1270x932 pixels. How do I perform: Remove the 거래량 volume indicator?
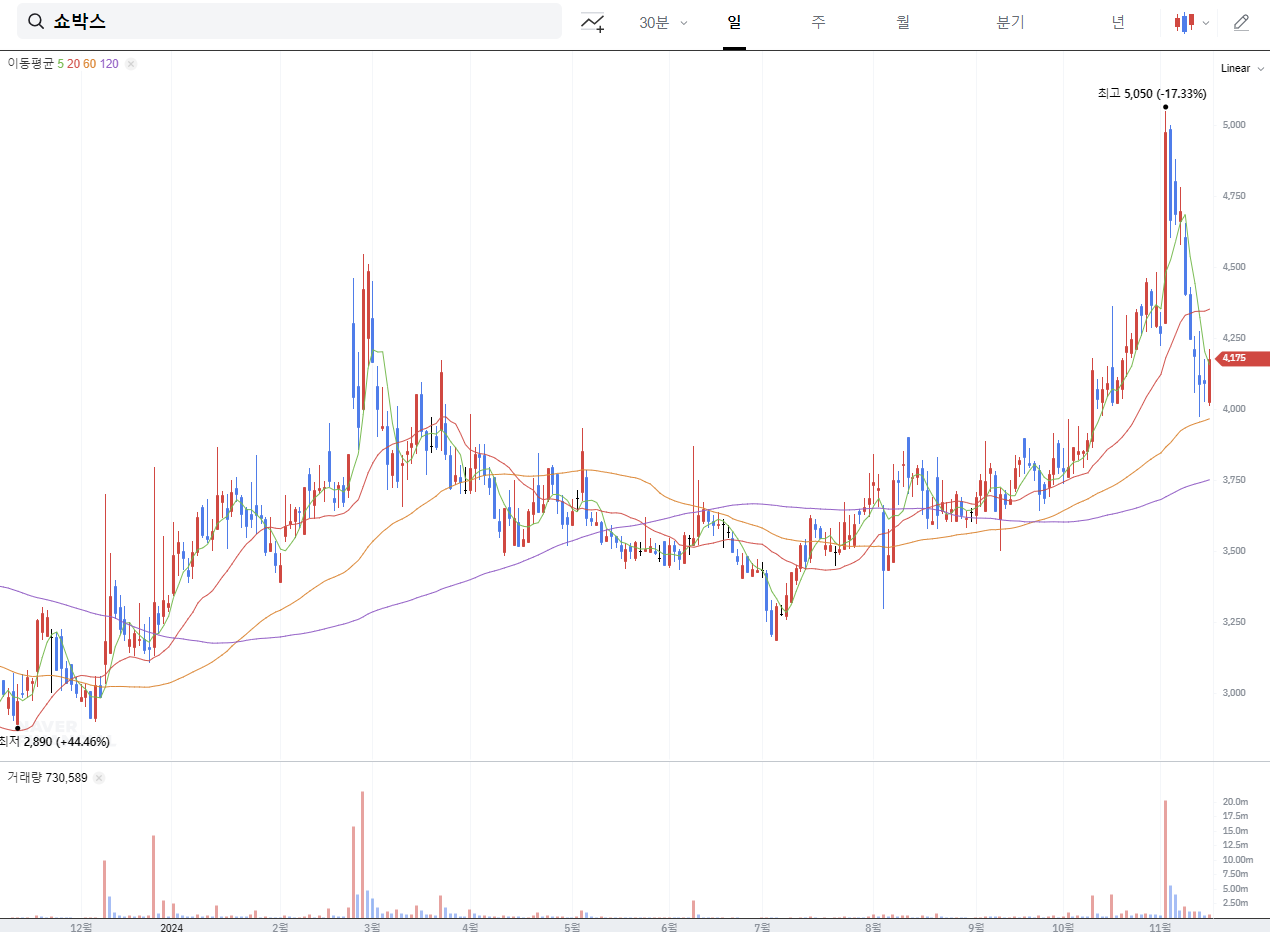99,777
